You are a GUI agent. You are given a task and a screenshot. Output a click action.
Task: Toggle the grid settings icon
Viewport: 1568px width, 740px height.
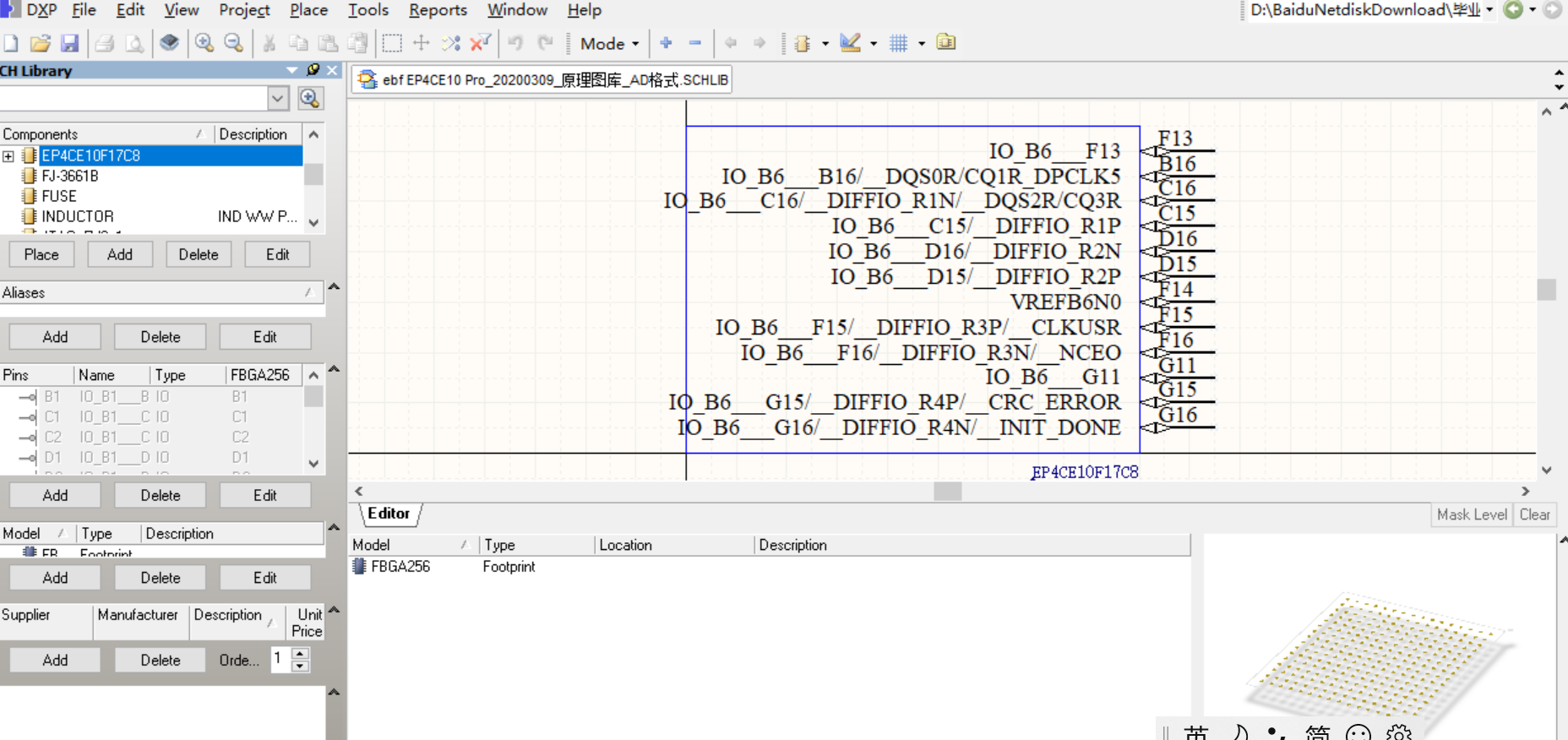click(899, 43)
